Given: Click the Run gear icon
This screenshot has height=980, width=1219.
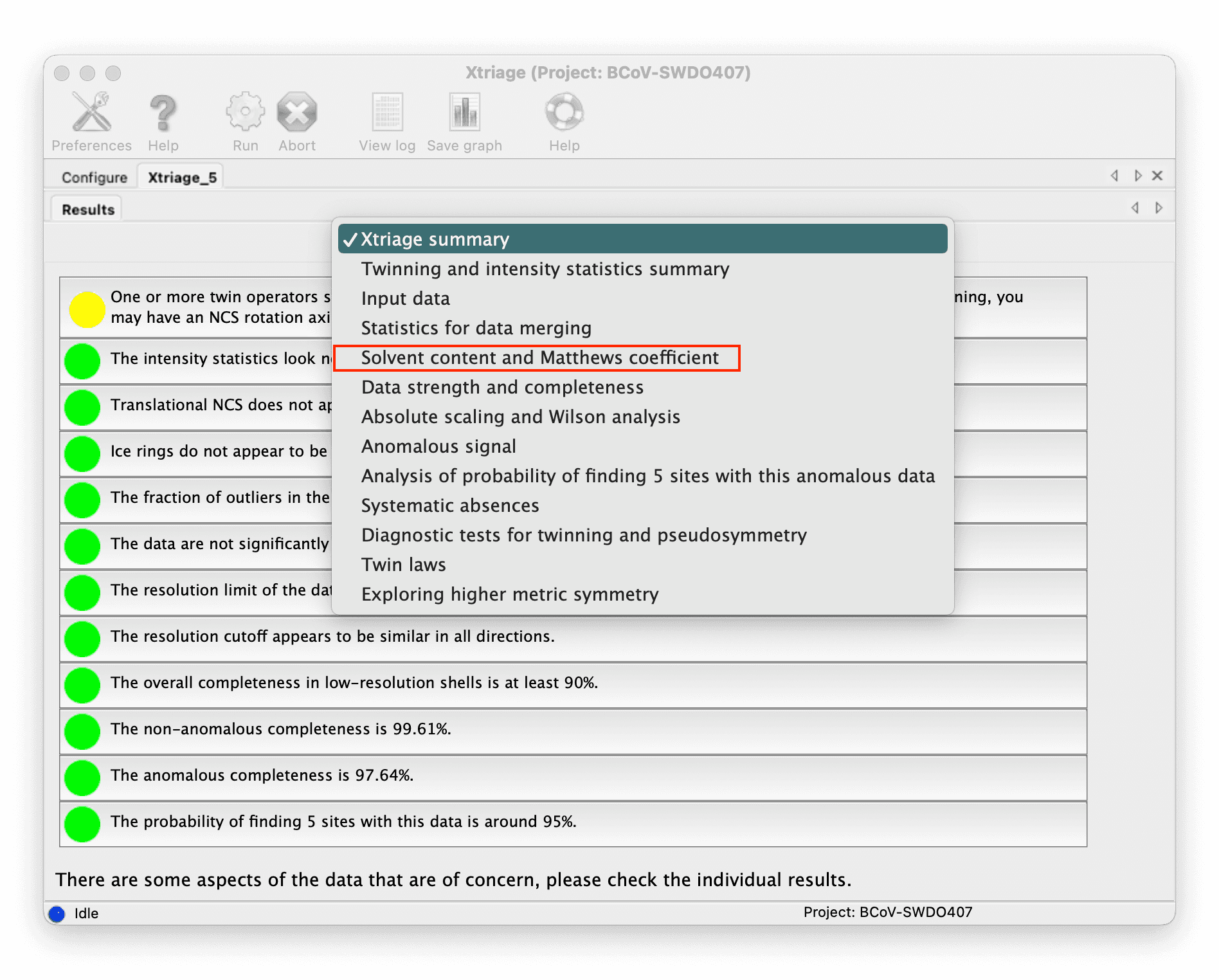Looking at the screenshot, I should (x=245, y=112).
